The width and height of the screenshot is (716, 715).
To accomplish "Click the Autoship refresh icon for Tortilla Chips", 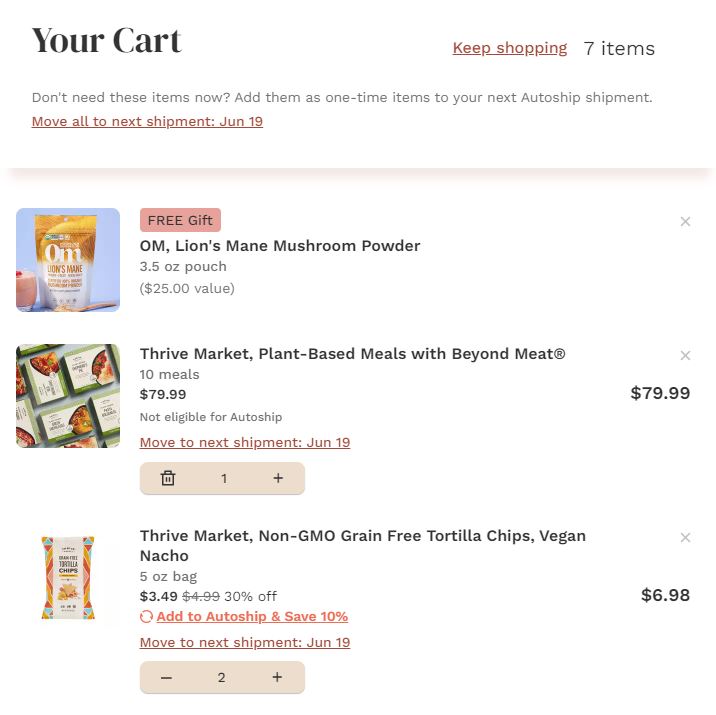I will click(147, 617).
